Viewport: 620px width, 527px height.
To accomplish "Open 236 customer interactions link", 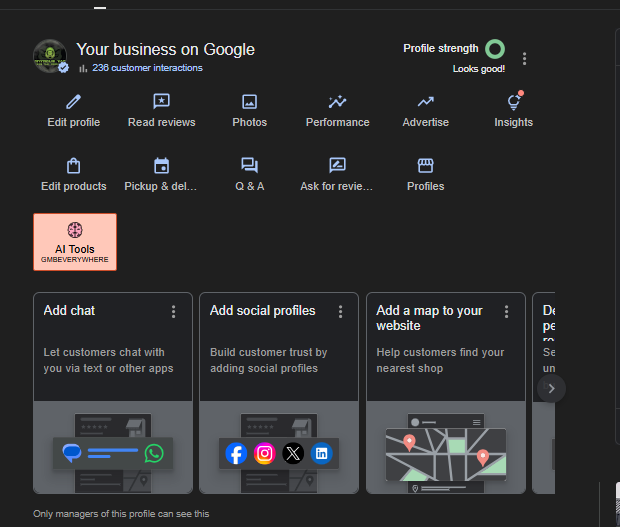I will 147,68.
